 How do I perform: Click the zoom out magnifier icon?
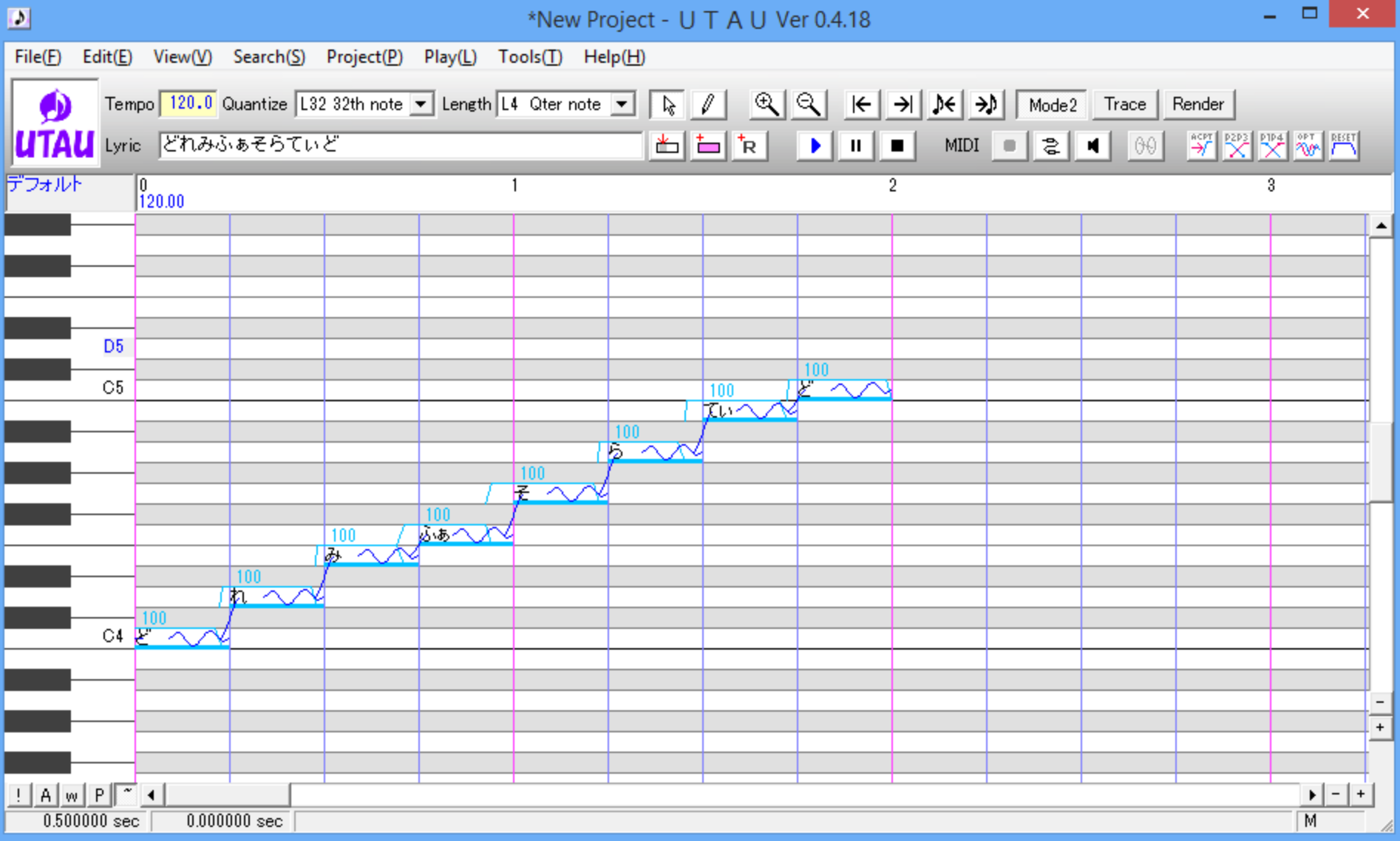click(x=808, y=104)
